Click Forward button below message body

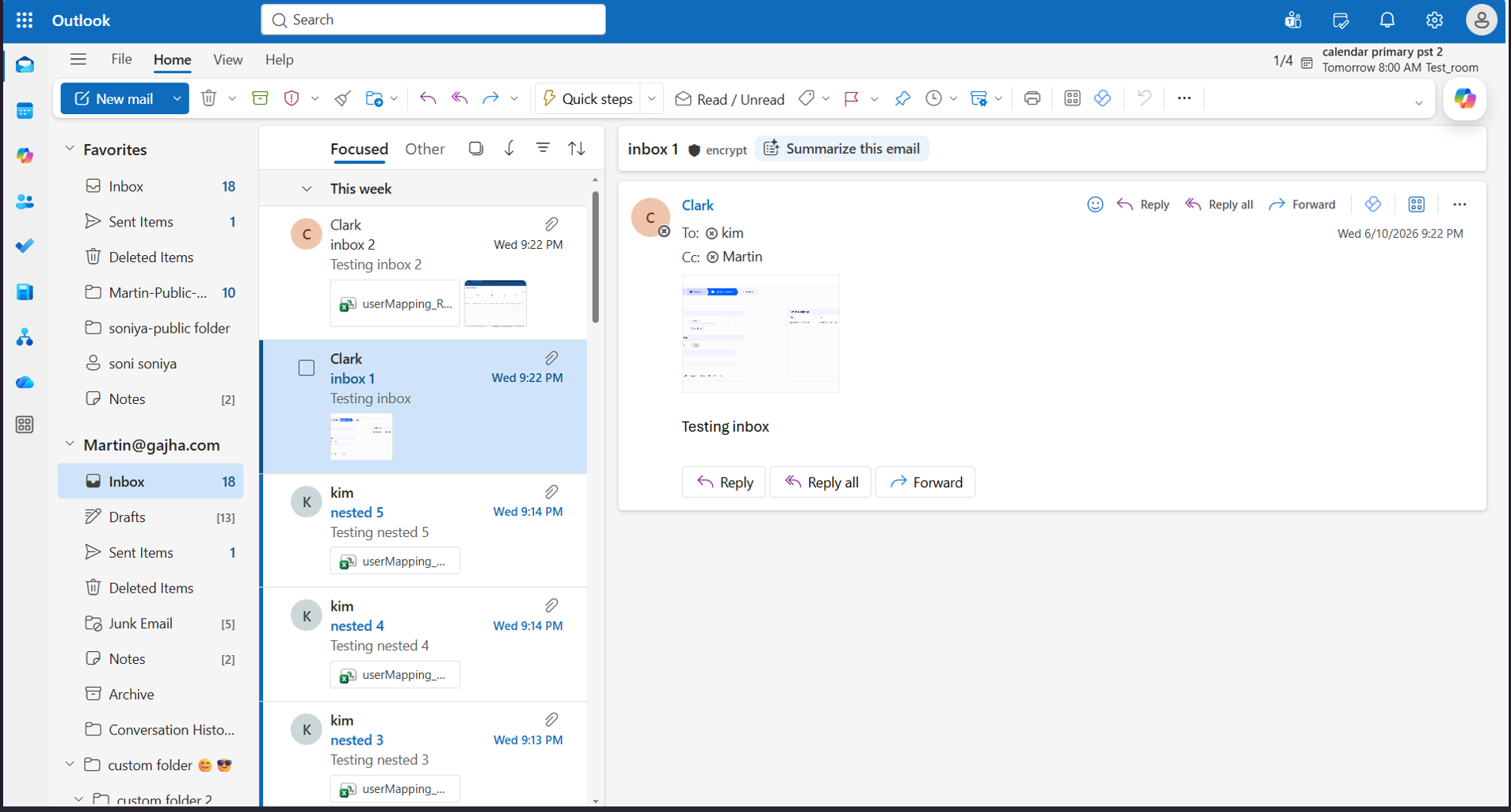pyautogui.click(x=925, y=482)
